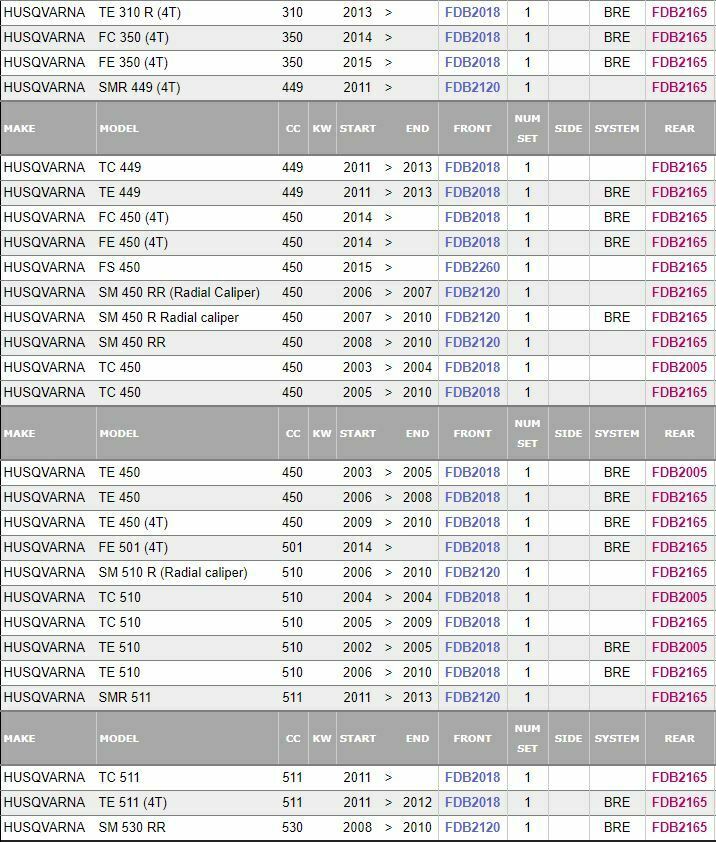Click model name SM 450 R Radial caliper

169,317
